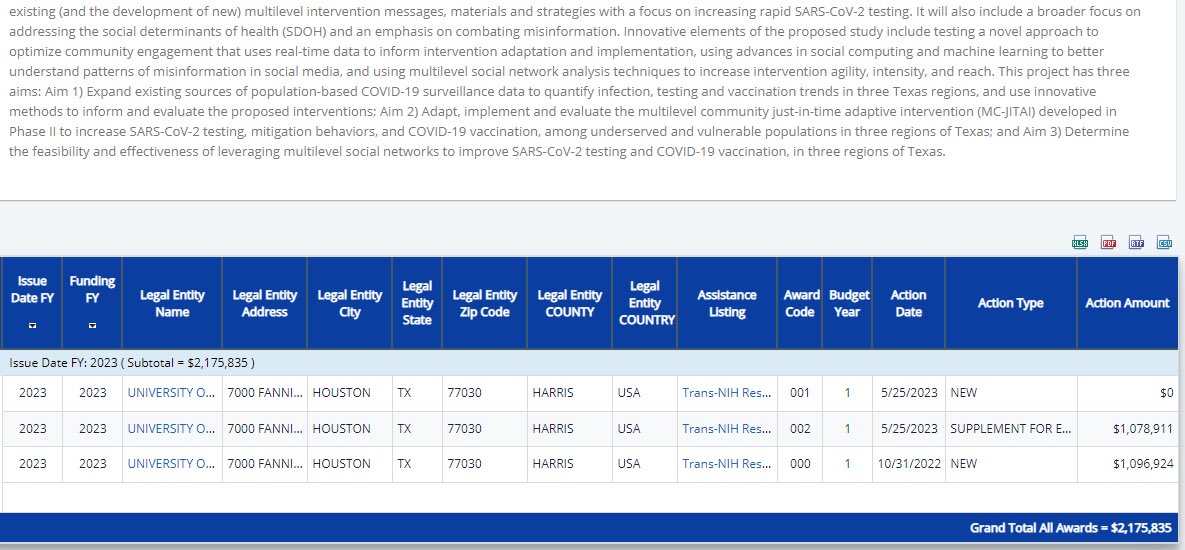
Task: Sort by Legal Entity Name column header
Action: pyautogui.click(x=172, y=303)
